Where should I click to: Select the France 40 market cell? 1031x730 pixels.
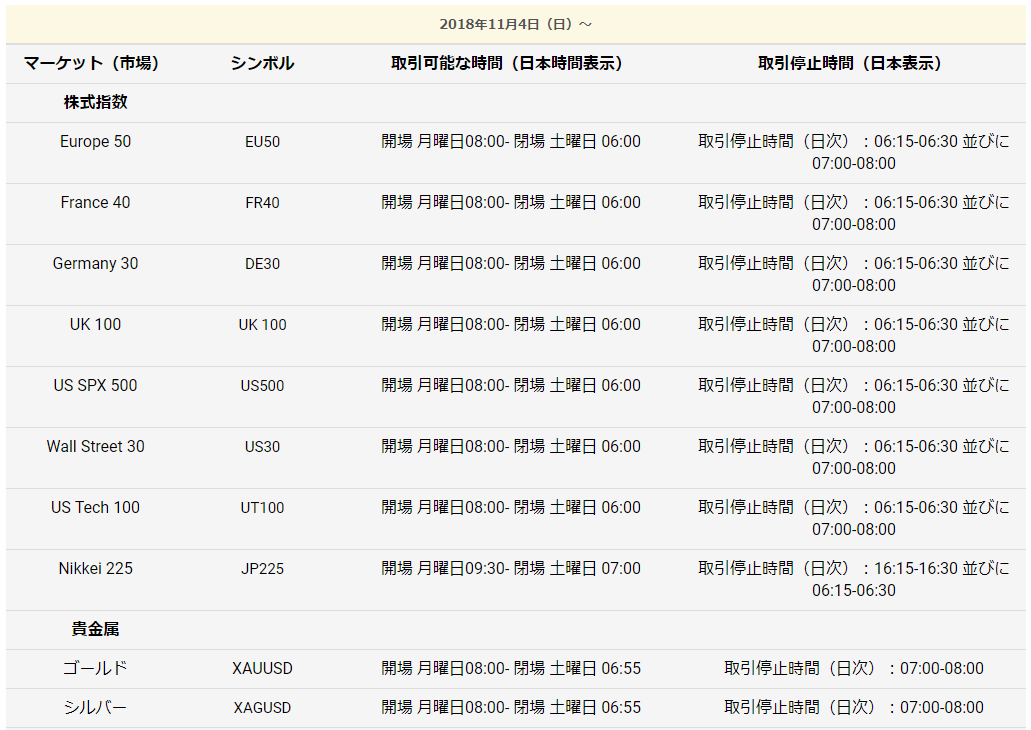[95, 203]
